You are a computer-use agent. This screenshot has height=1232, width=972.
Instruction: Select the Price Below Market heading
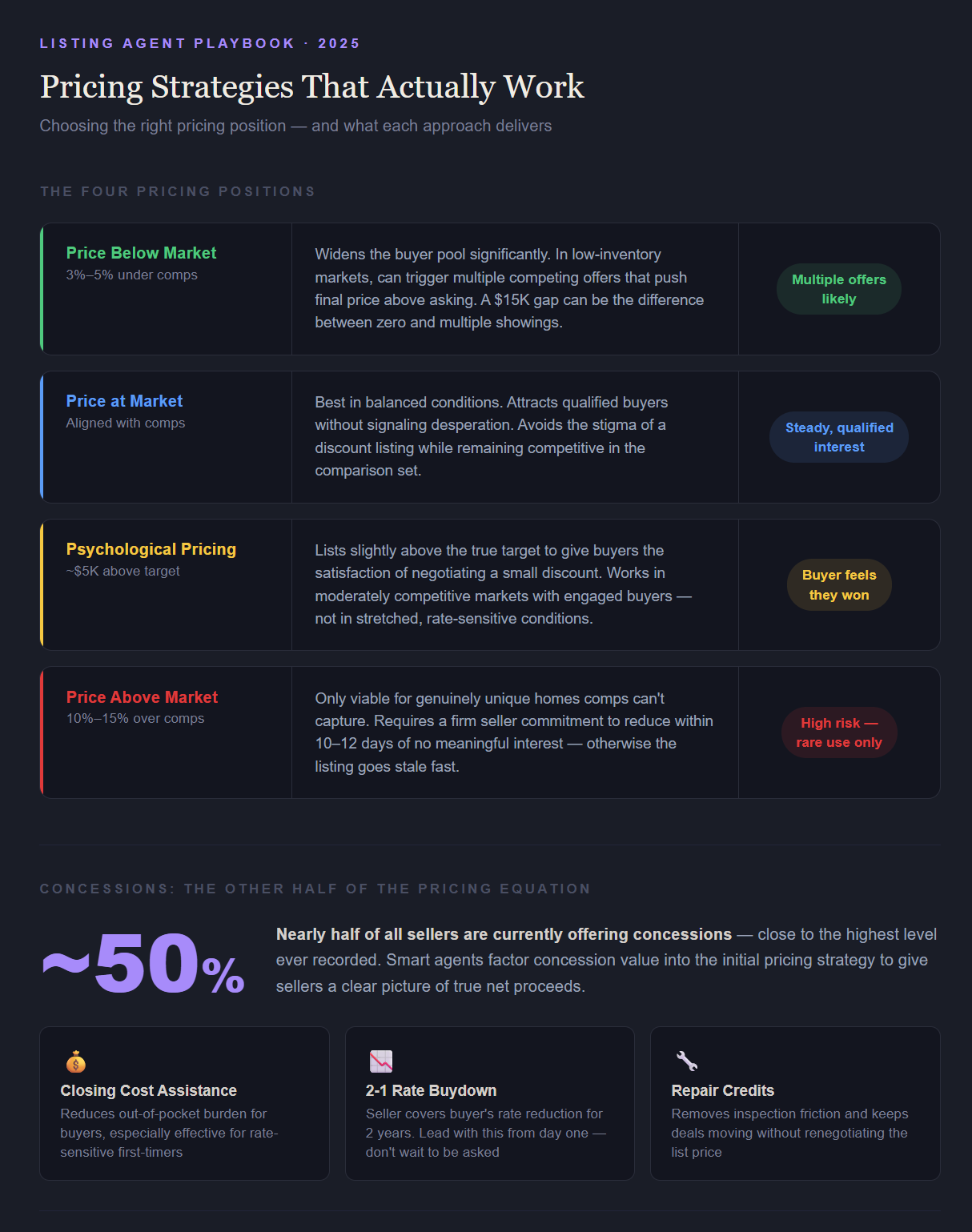tap(141, 253)
